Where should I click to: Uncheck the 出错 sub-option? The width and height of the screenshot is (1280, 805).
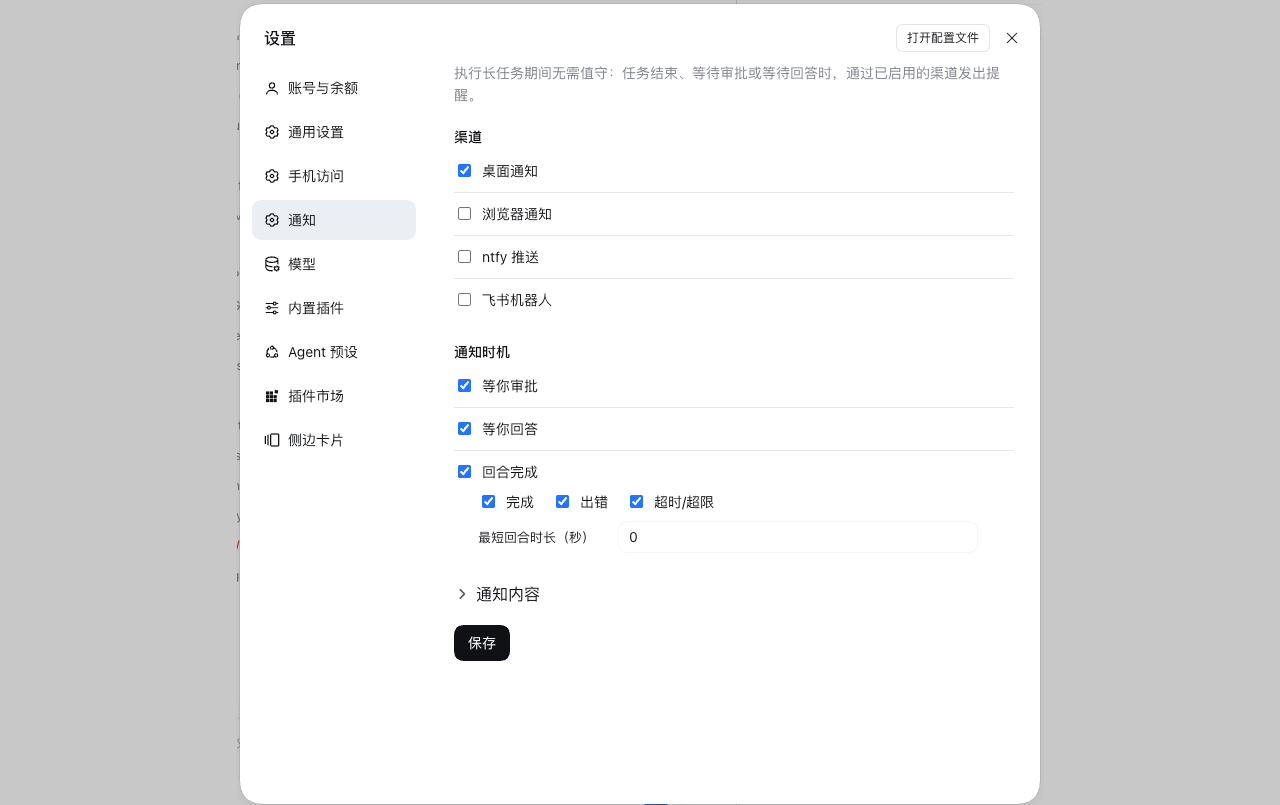click(x=562, y=502)
